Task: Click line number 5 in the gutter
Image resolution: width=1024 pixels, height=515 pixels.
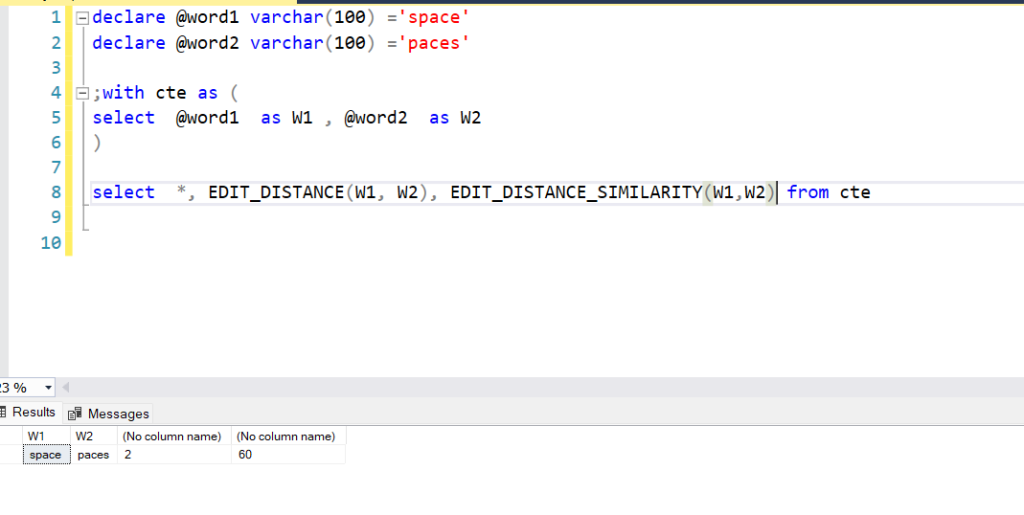Action: coord(56,117)
